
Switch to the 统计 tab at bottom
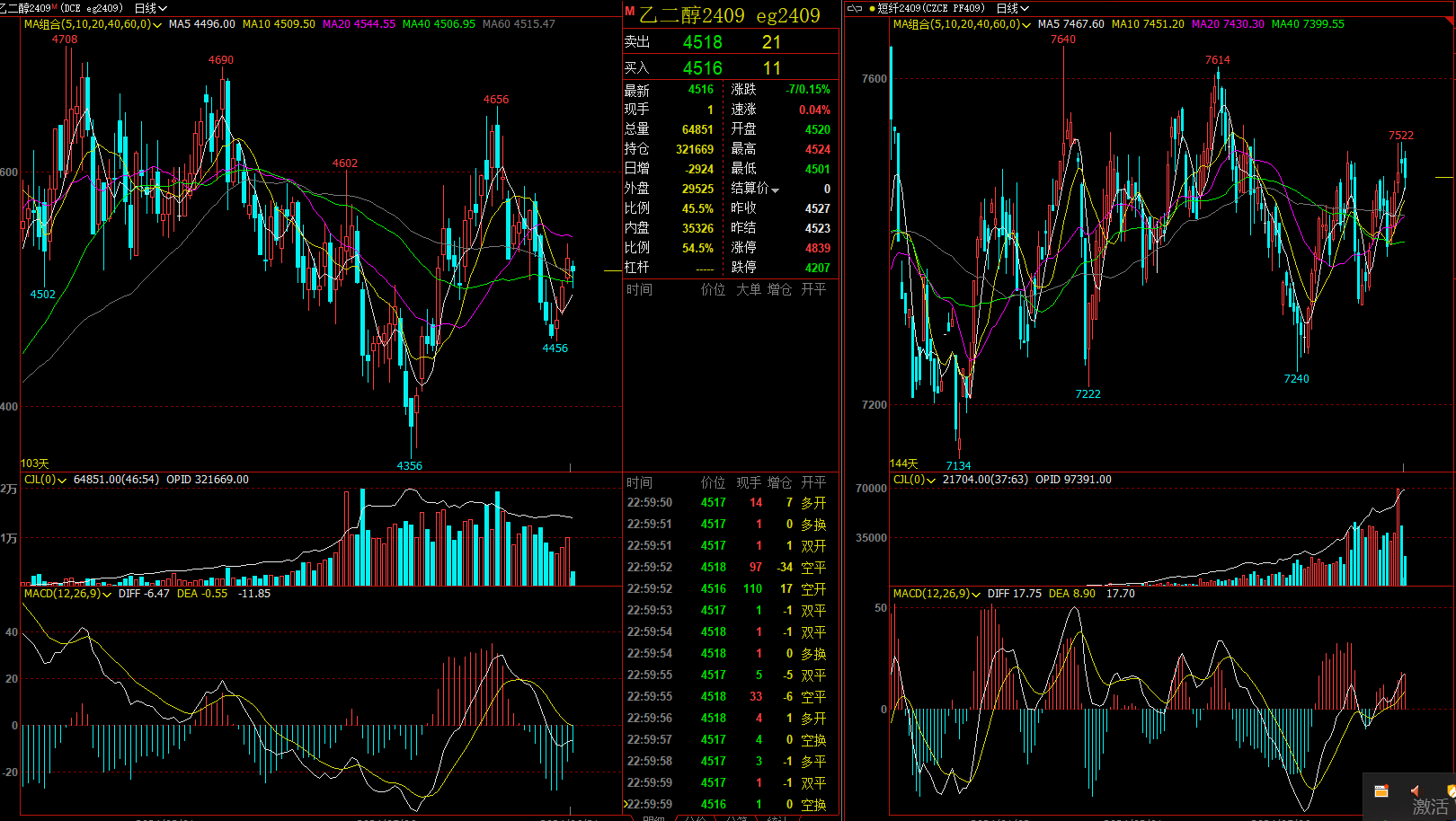coord(776,817)
